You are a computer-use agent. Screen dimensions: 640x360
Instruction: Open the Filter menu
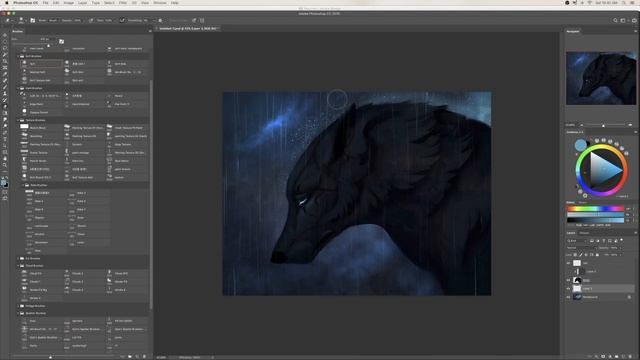tap(123, 3)
